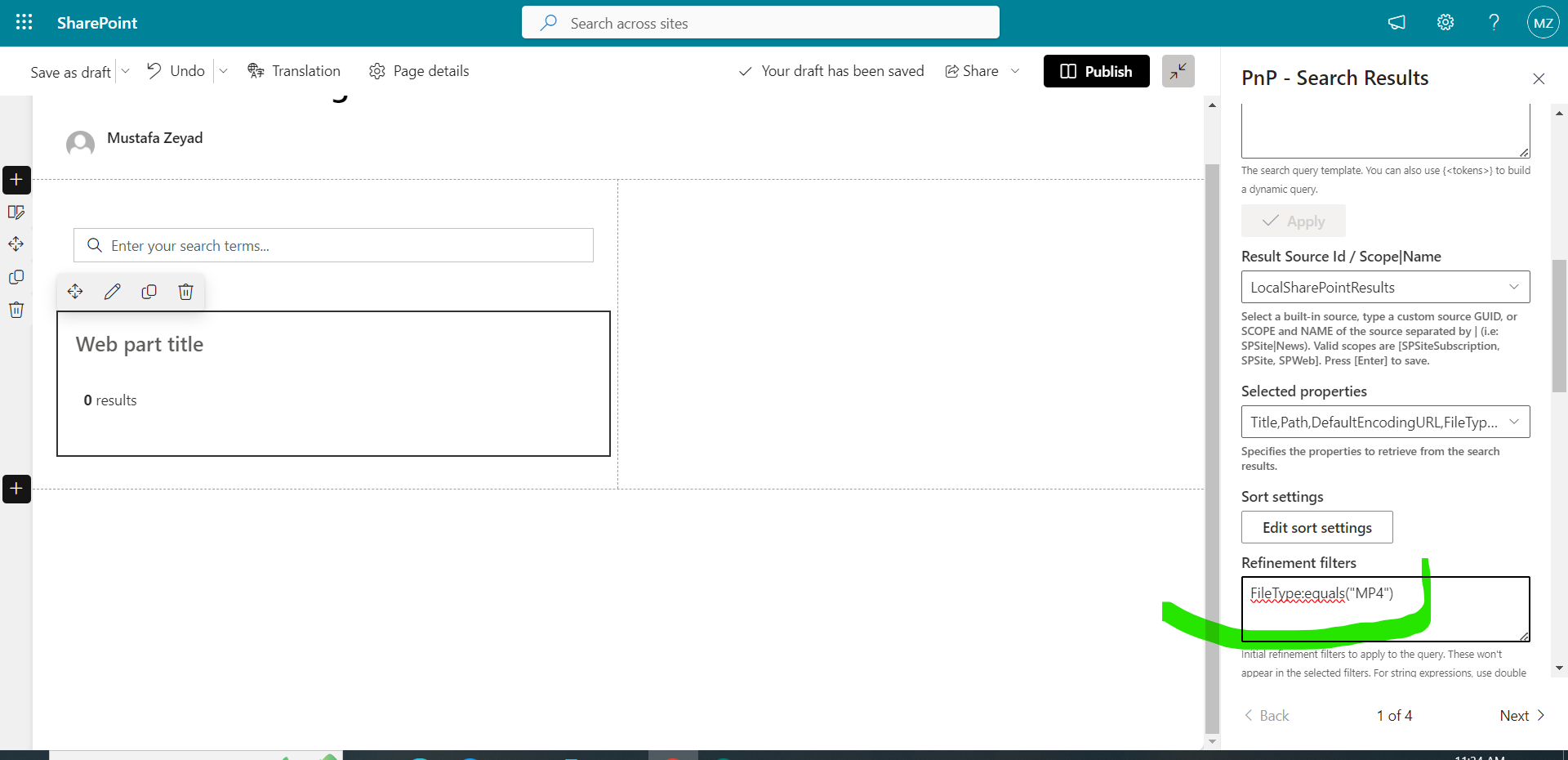
Task: Add new section with top plus button
Action: [x=16, y=180]
